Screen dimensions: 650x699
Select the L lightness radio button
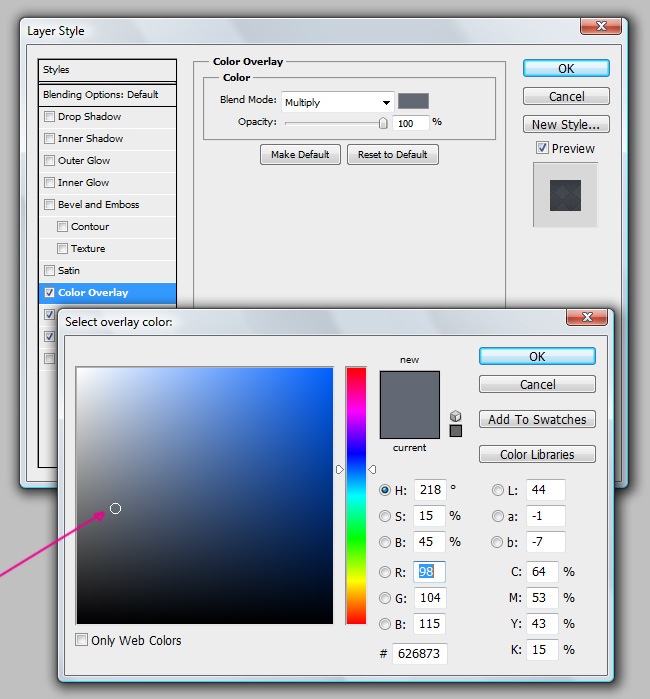[x=498, y=490]
